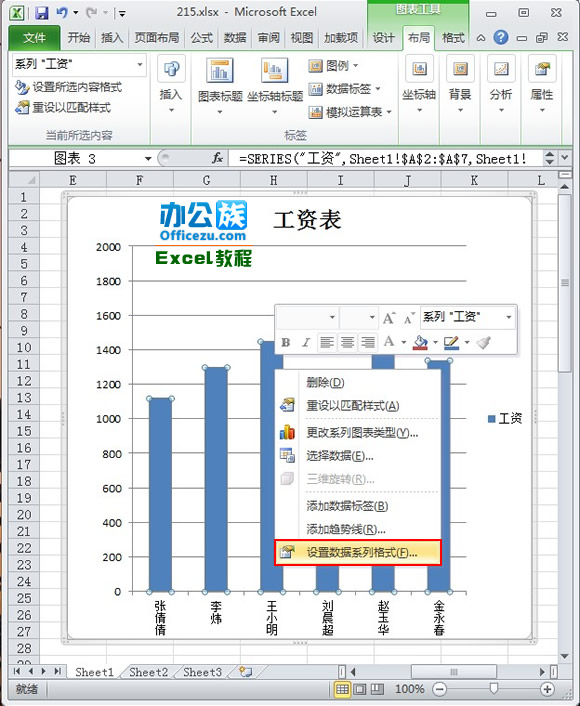Click the Chart Title icon in ribbon

(x=220, y=71)
